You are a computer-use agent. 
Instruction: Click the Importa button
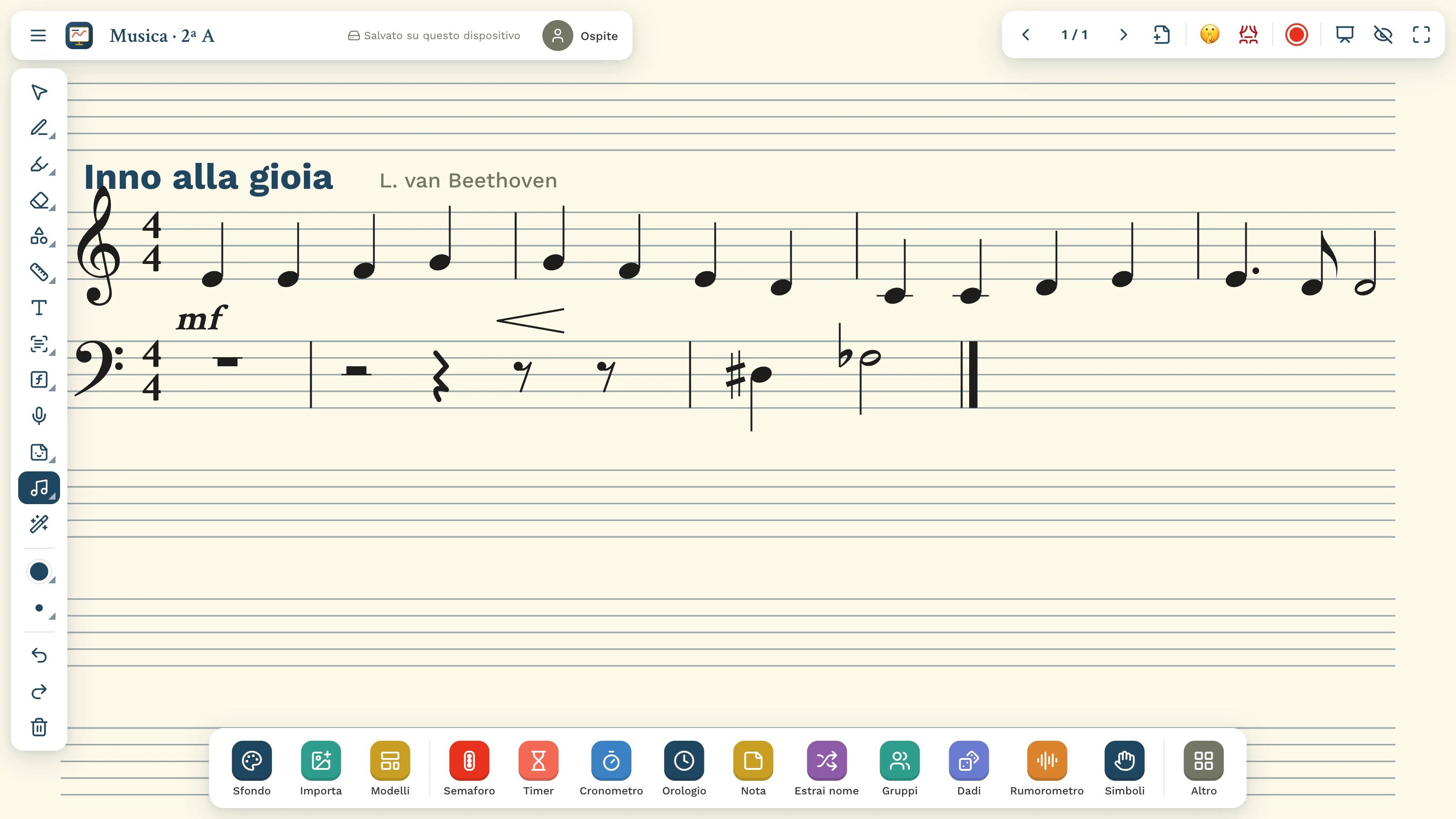[321, 768]
